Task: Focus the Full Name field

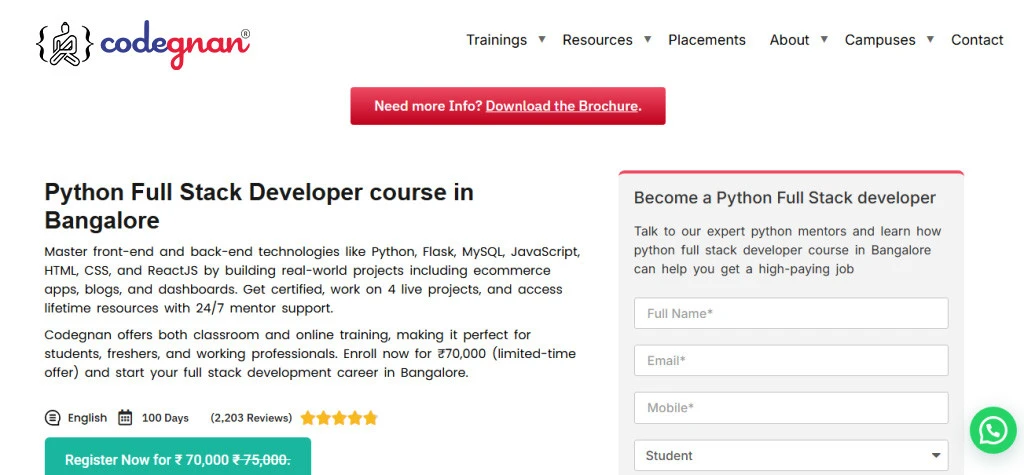Action: coord(791,314)
